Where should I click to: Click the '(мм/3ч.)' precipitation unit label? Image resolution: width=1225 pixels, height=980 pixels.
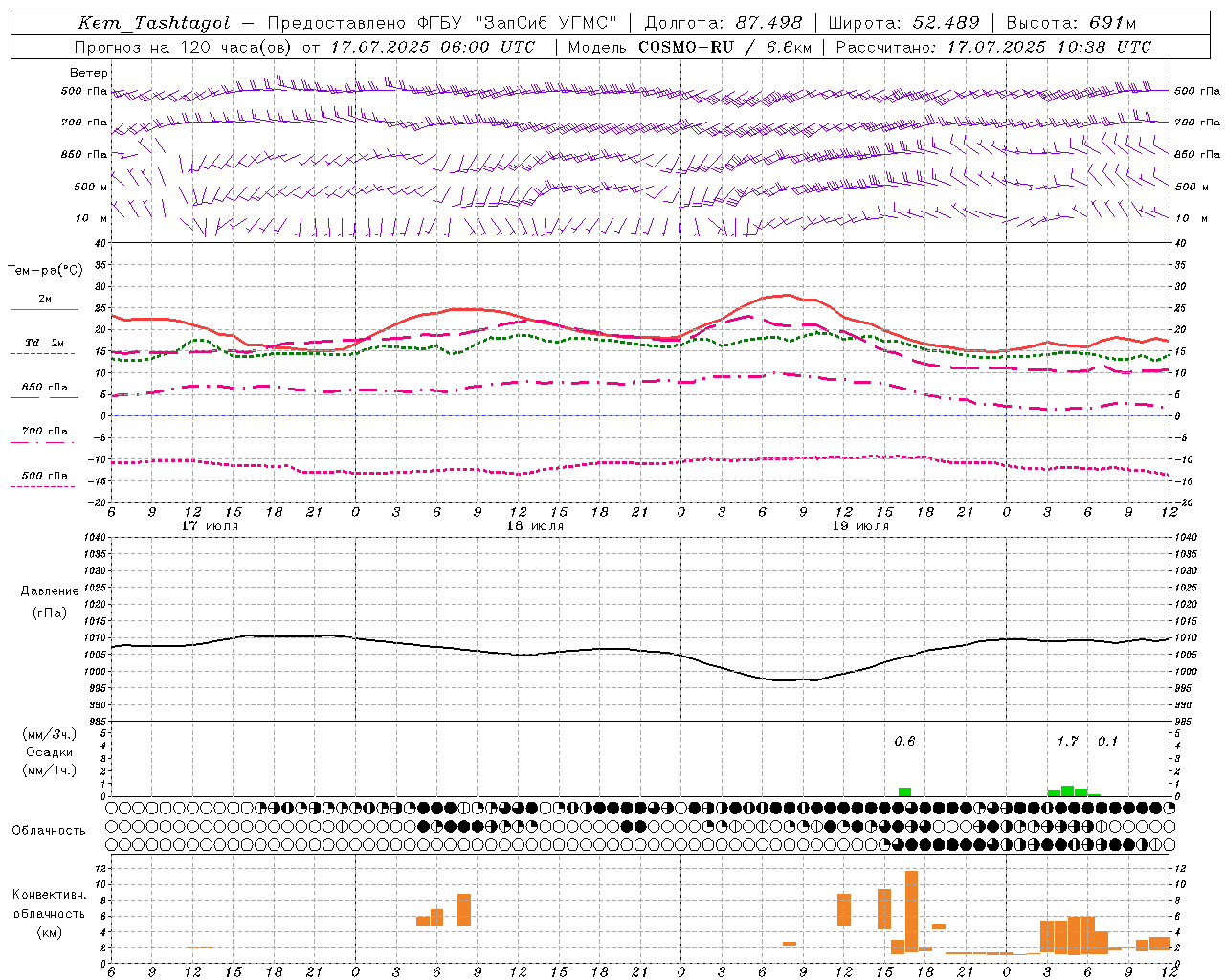click(50, 734)
